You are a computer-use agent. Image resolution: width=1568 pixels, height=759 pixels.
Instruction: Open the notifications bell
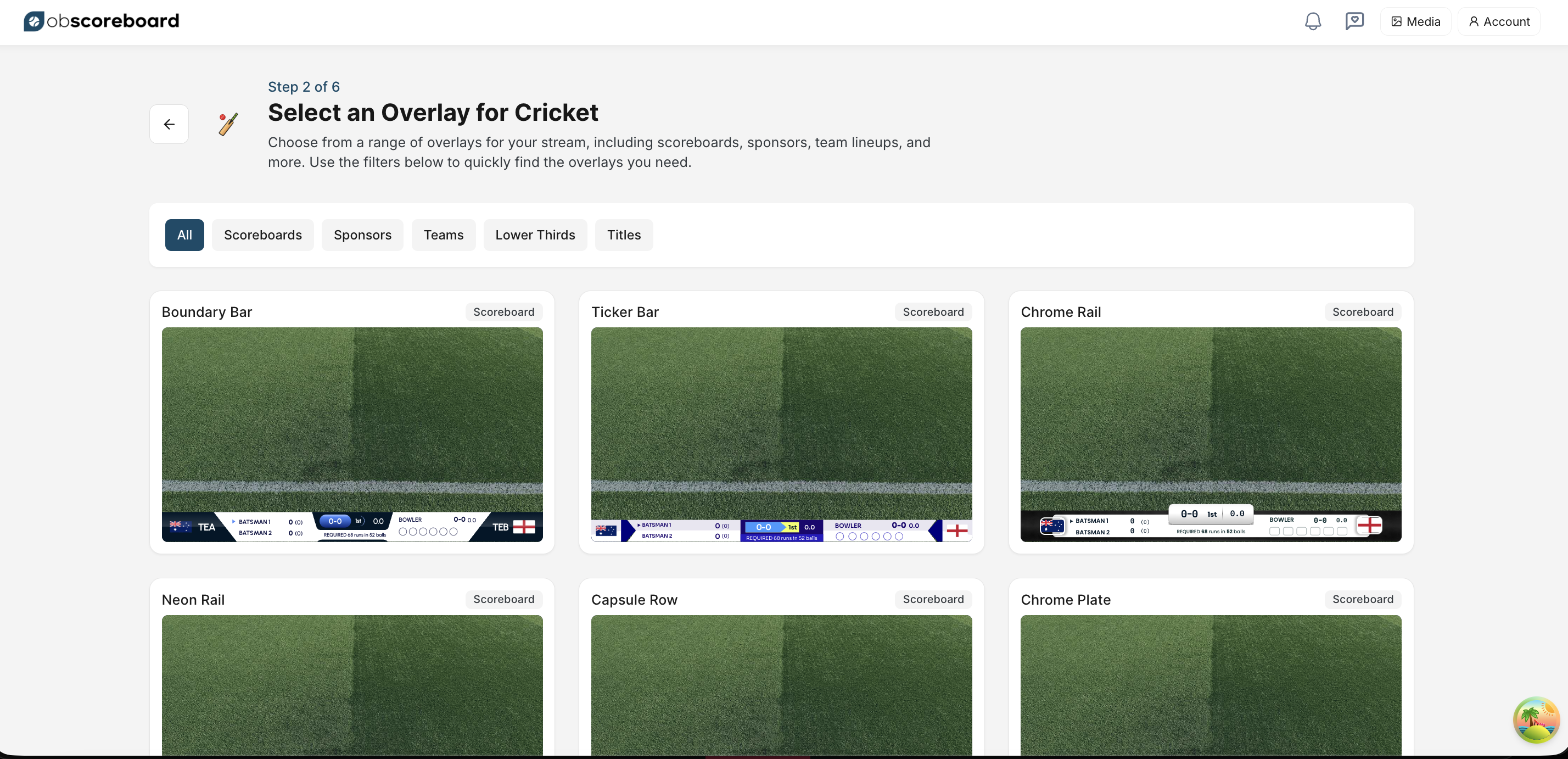coord(1312,21)
